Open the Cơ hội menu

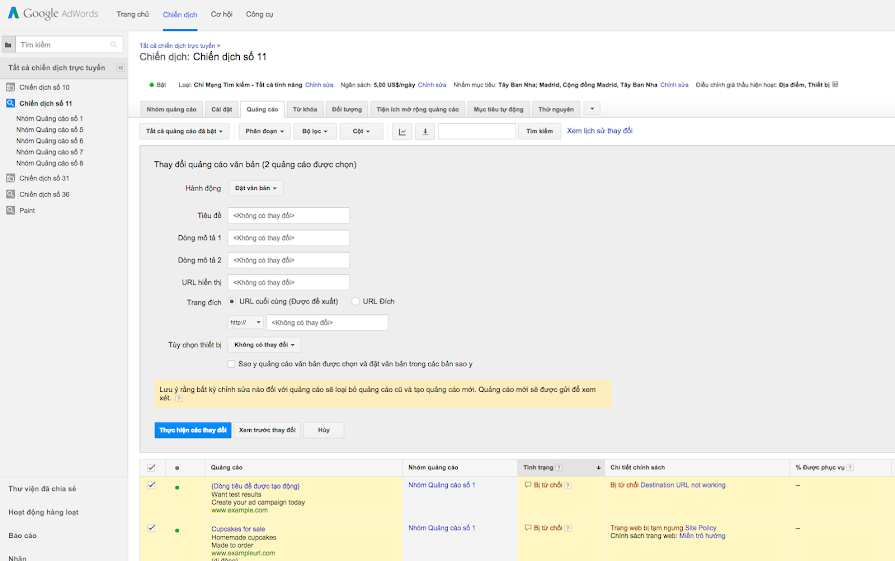coord(223,15)
